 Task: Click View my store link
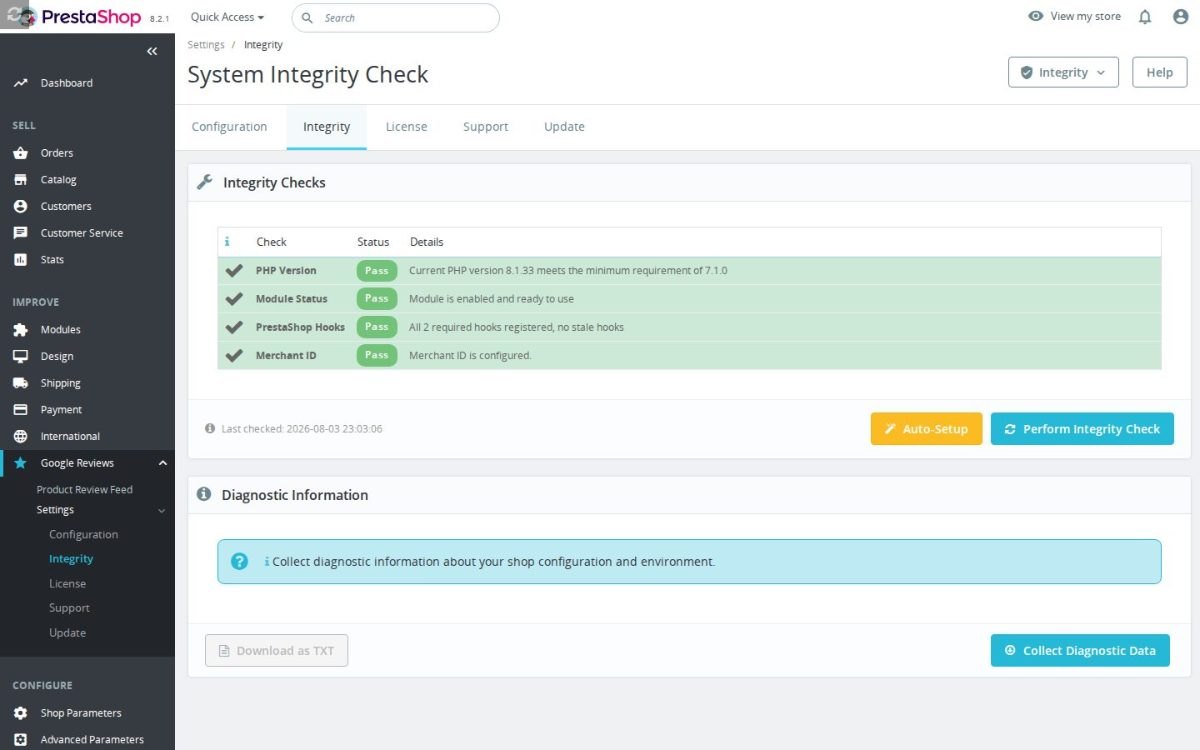click(x=1075, y=16)
